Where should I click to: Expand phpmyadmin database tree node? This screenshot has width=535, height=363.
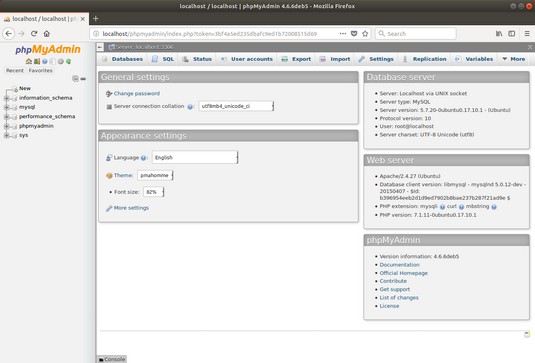(6, 126)
